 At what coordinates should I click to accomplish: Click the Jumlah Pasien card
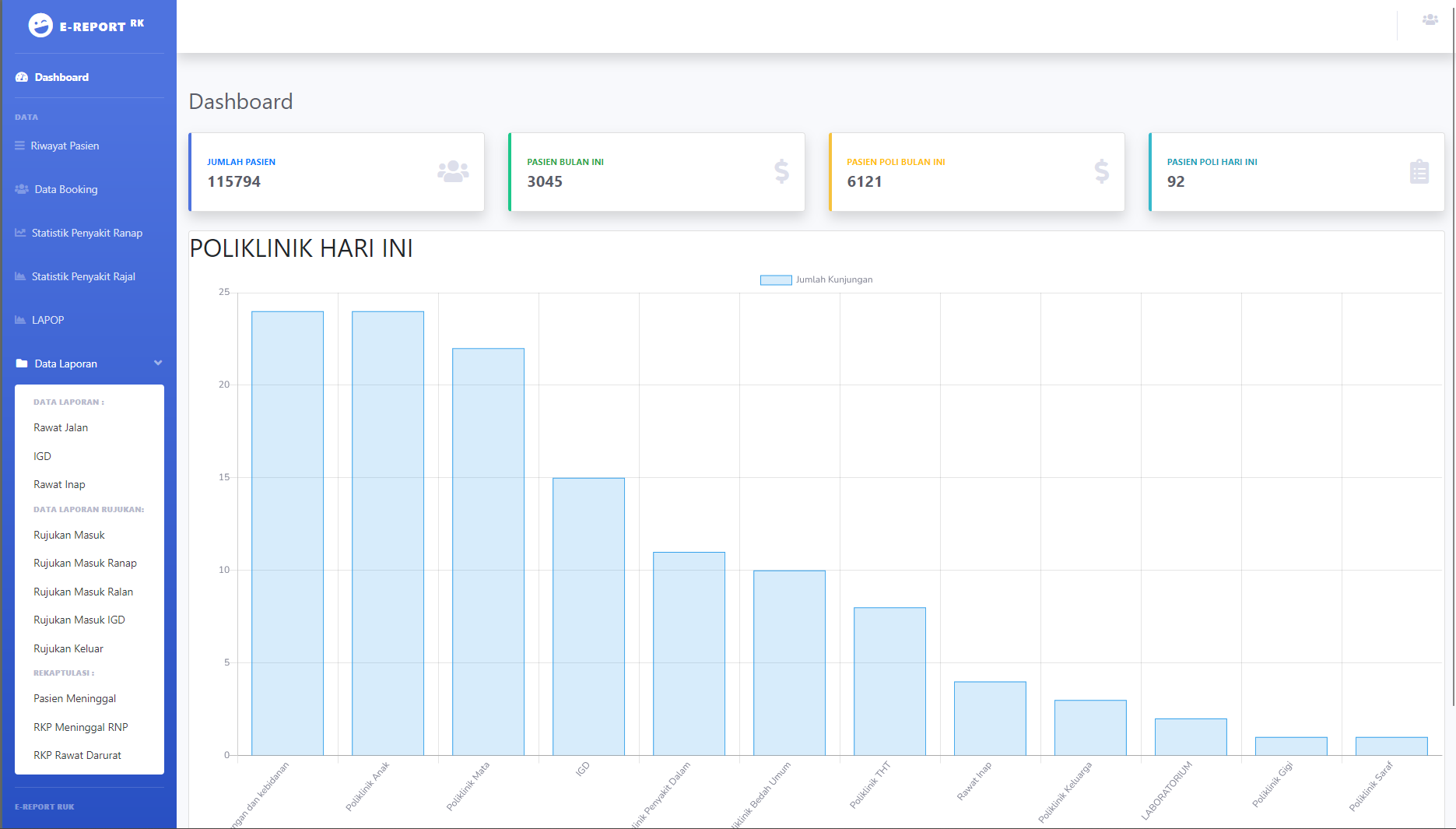point(336,172)
